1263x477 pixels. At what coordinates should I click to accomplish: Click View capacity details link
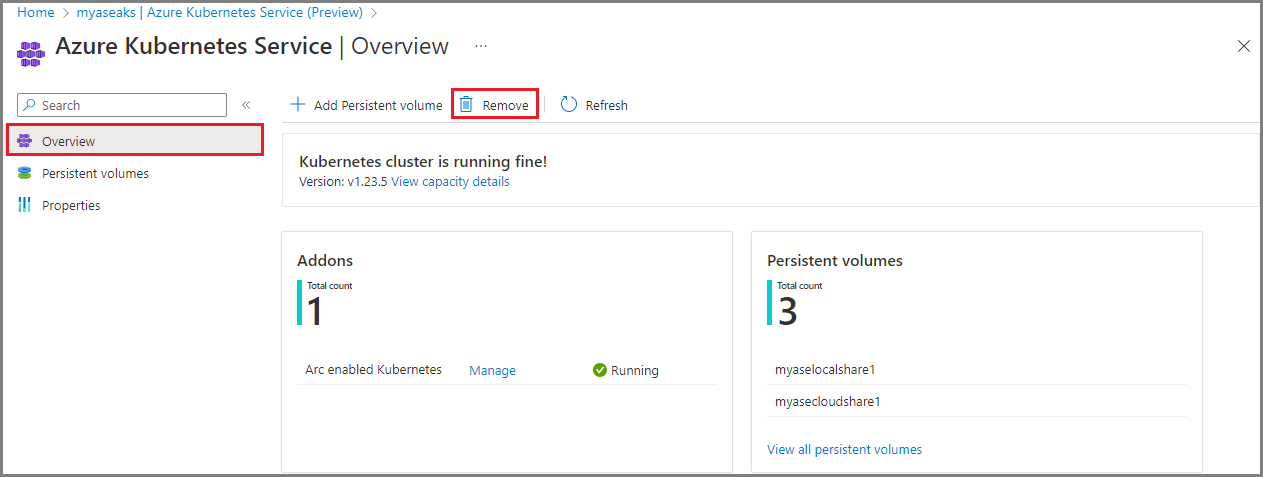[450, 182]
